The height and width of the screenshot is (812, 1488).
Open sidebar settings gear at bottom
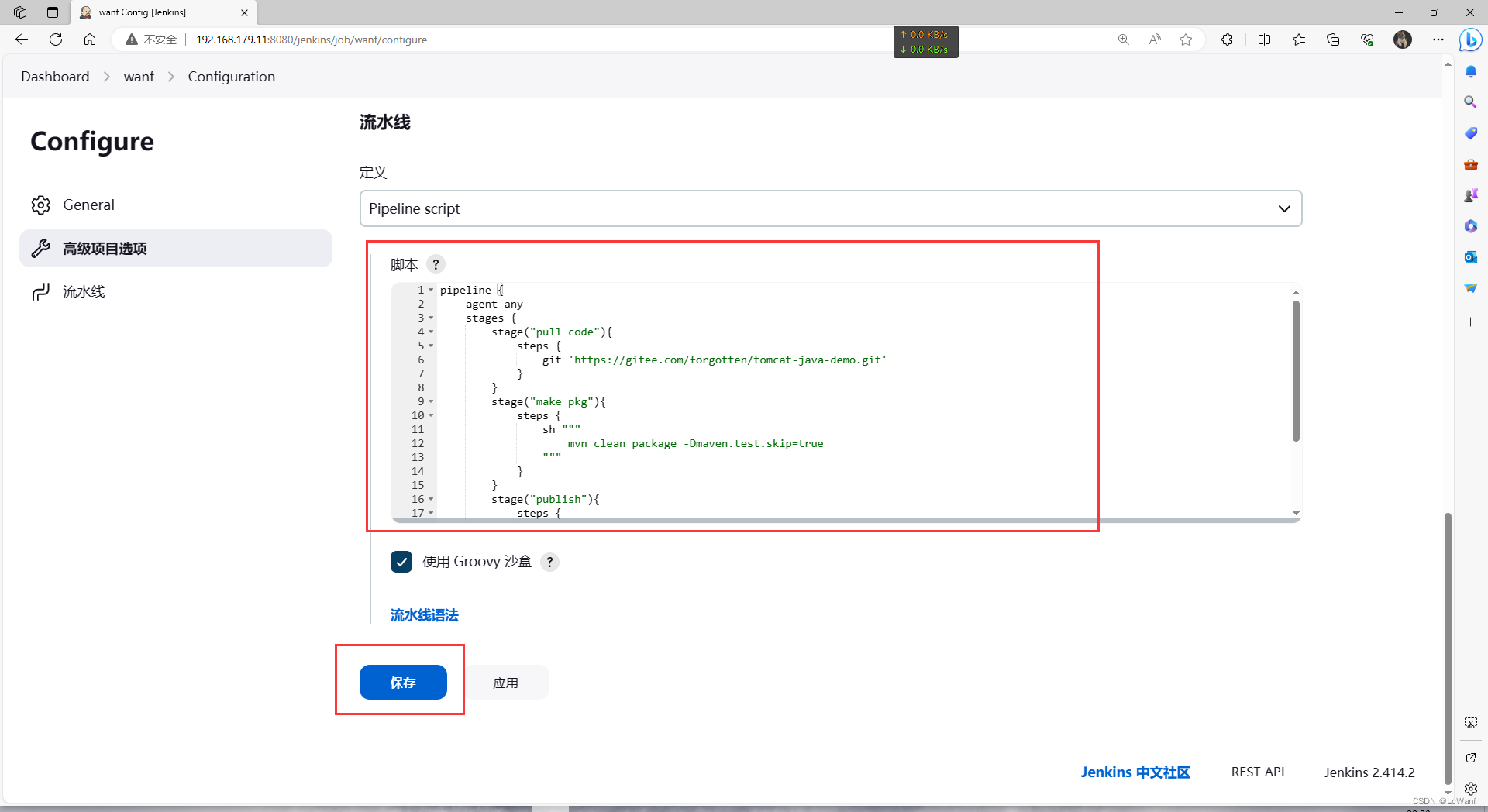pyautogui.click(x=1470, y=789)
